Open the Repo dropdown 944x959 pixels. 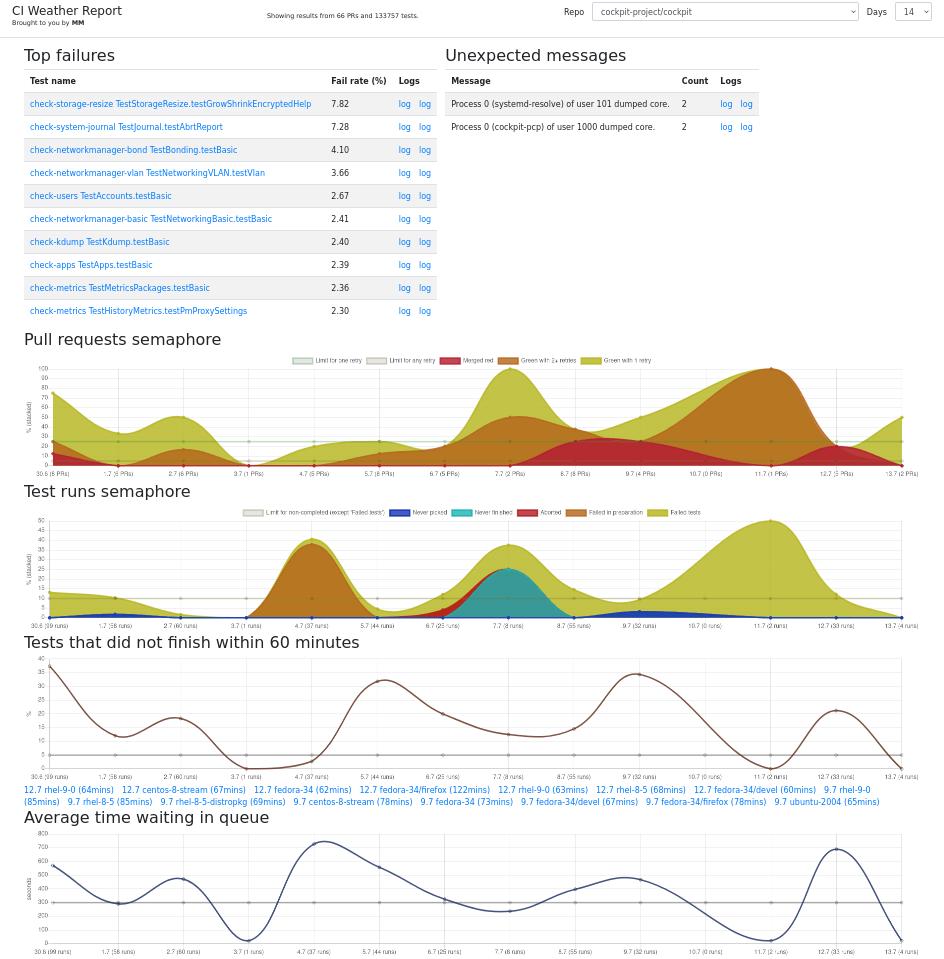tap(724, 12)
